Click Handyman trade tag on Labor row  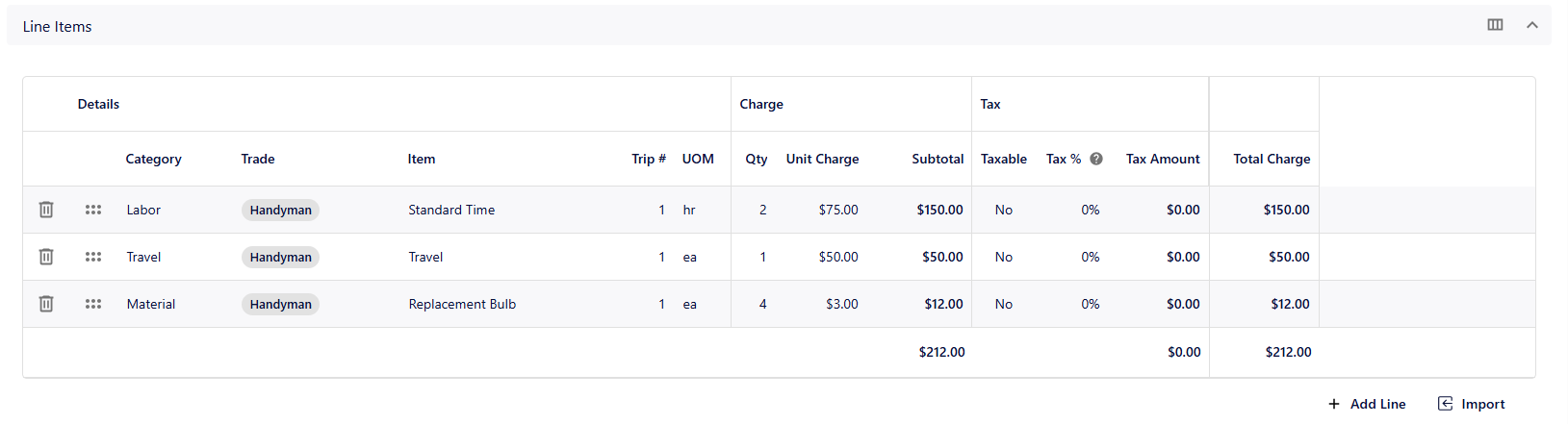(x=280, y=210)
